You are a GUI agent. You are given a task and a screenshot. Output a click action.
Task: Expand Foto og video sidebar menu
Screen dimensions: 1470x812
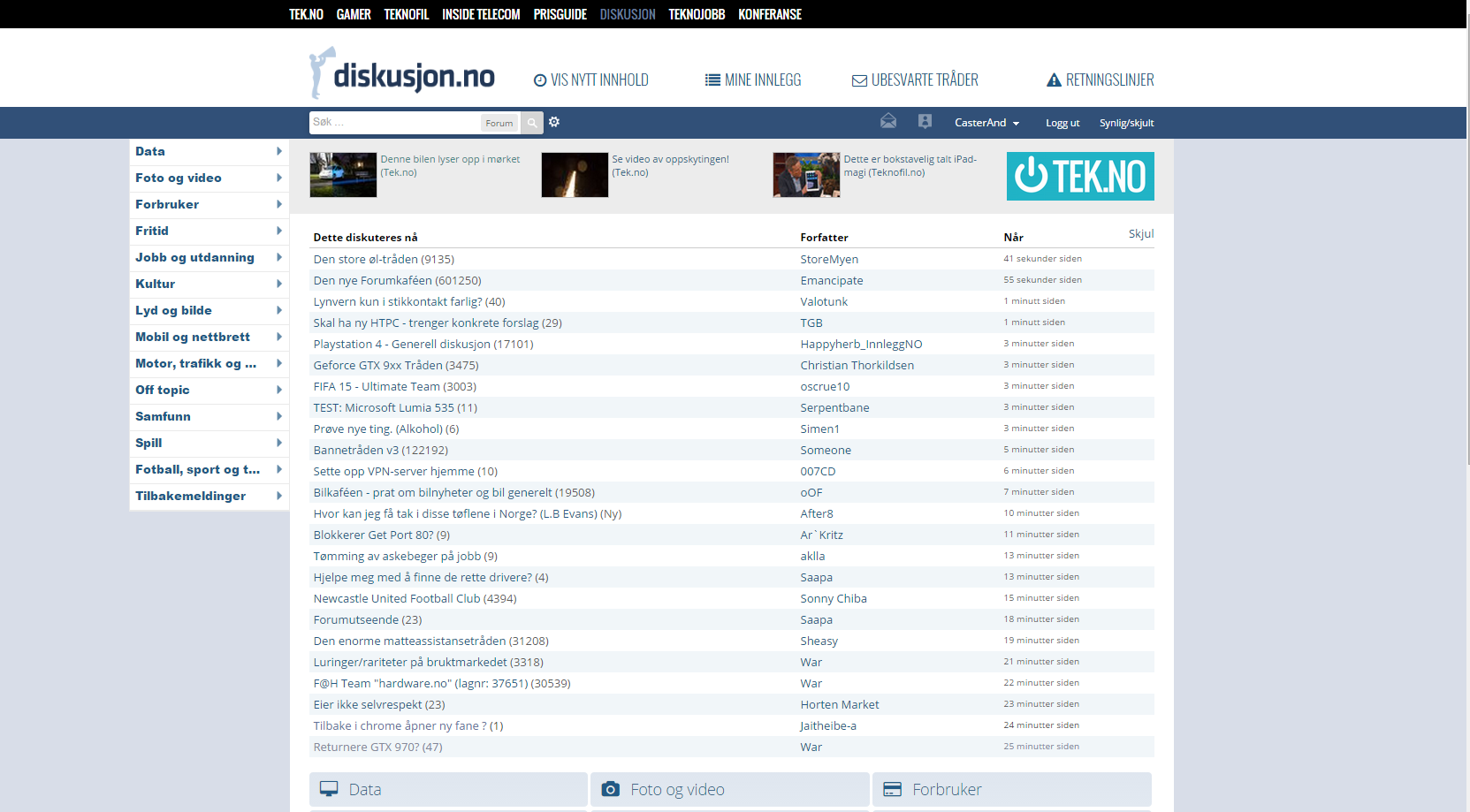coord(278,178)
